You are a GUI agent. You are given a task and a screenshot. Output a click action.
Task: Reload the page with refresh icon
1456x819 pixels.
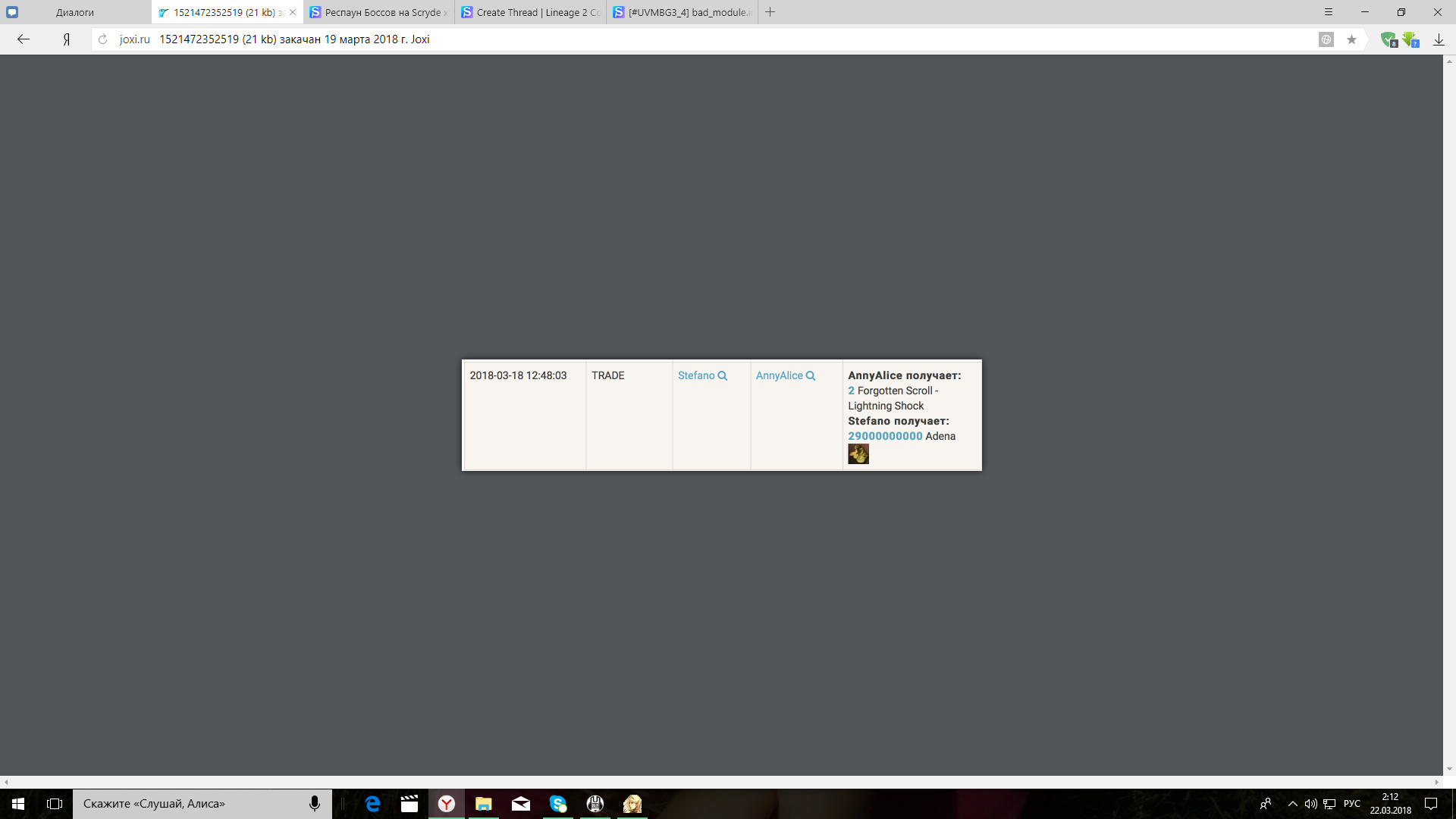click(103, 39)
